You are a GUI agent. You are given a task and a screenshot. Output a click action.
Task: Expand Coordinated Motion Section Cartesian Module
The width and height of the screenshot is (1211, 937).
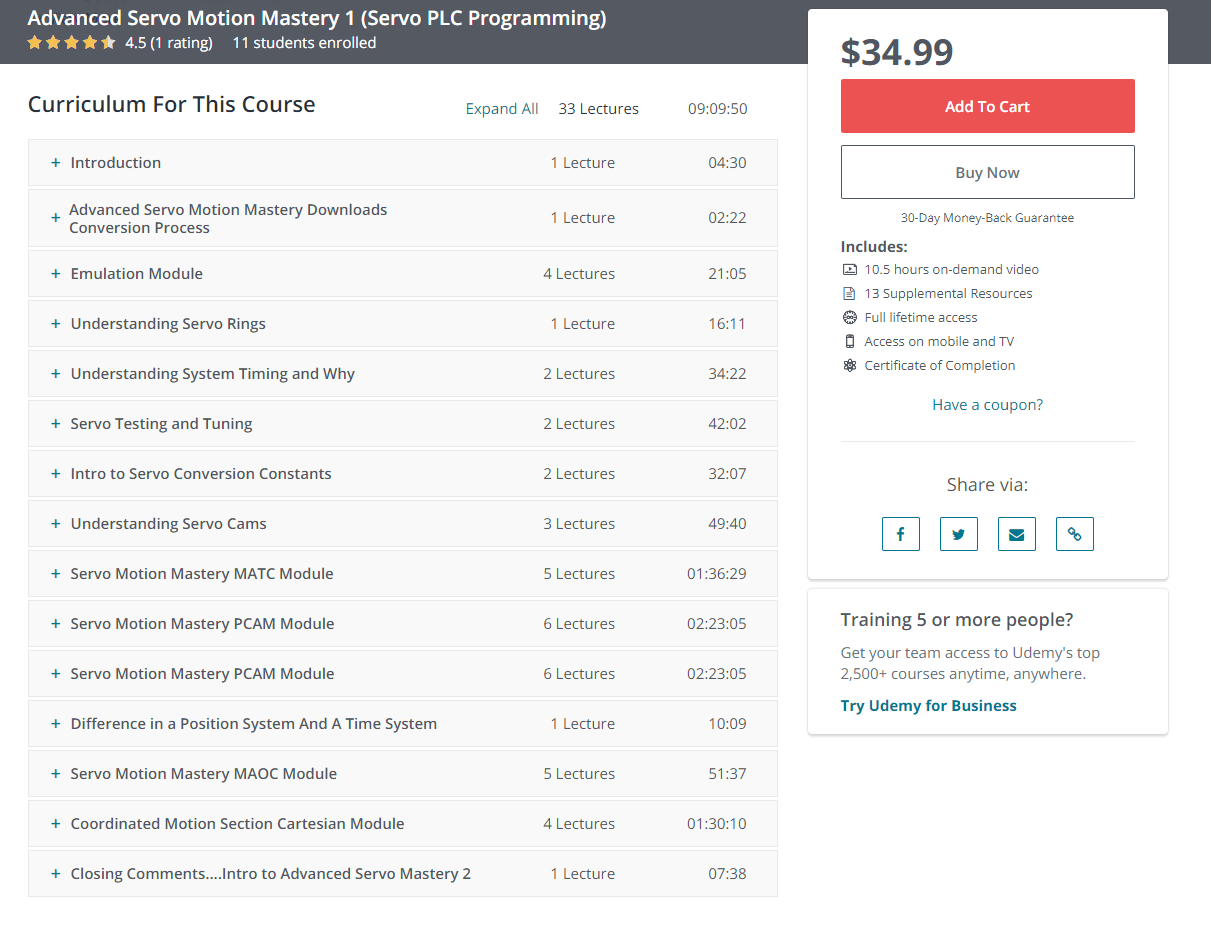pyautogui.click(x=237, y=824)
